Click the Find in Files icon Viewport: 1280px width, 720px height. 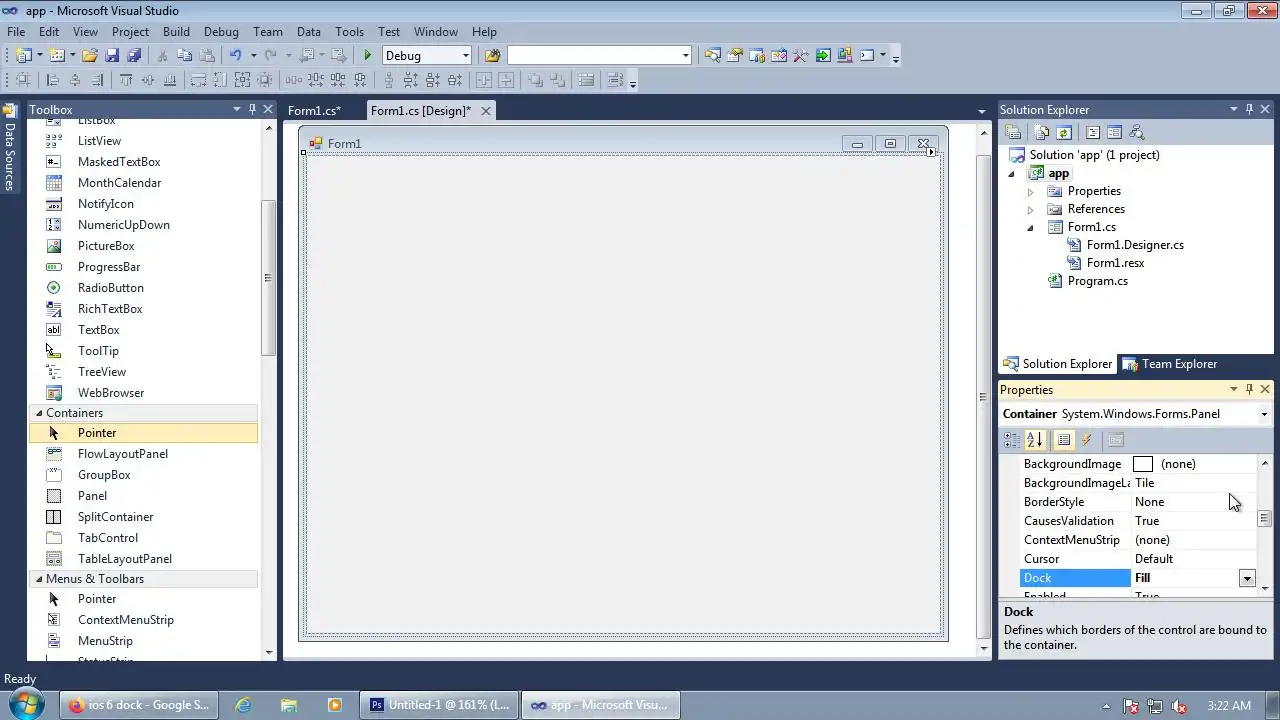[492, 55]
